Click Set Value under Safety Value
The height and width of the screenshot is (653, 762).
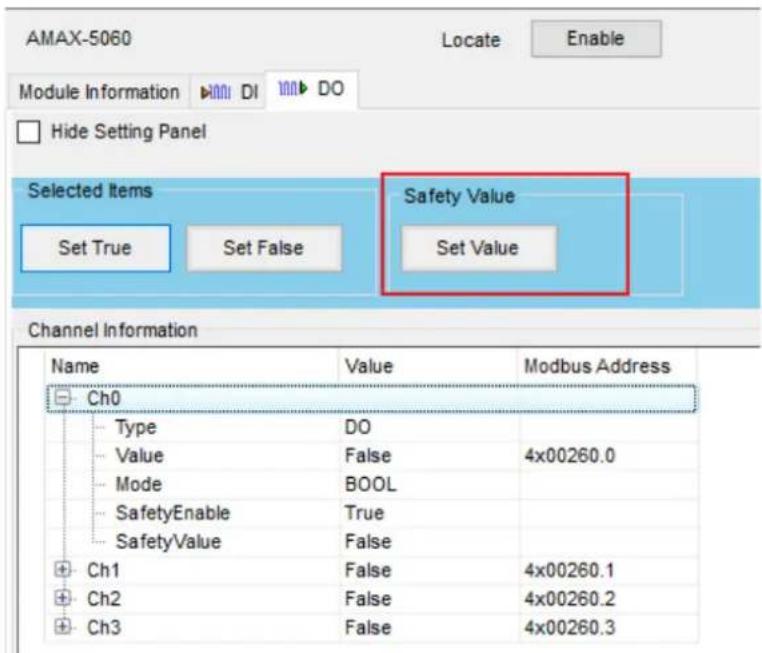point(478,248)
